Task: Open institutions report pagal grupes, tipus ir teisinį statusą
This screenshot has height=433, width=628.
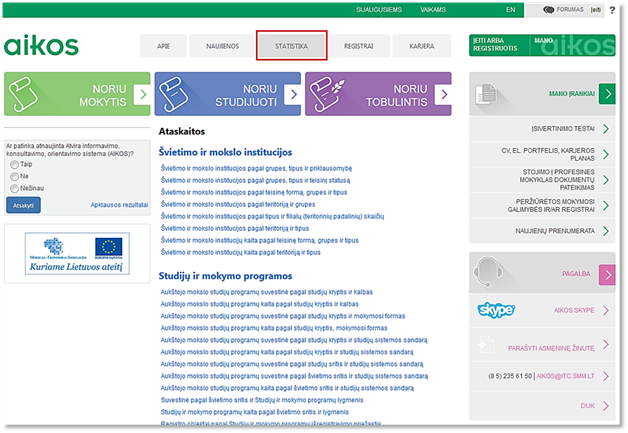Action: click(256, 180)
